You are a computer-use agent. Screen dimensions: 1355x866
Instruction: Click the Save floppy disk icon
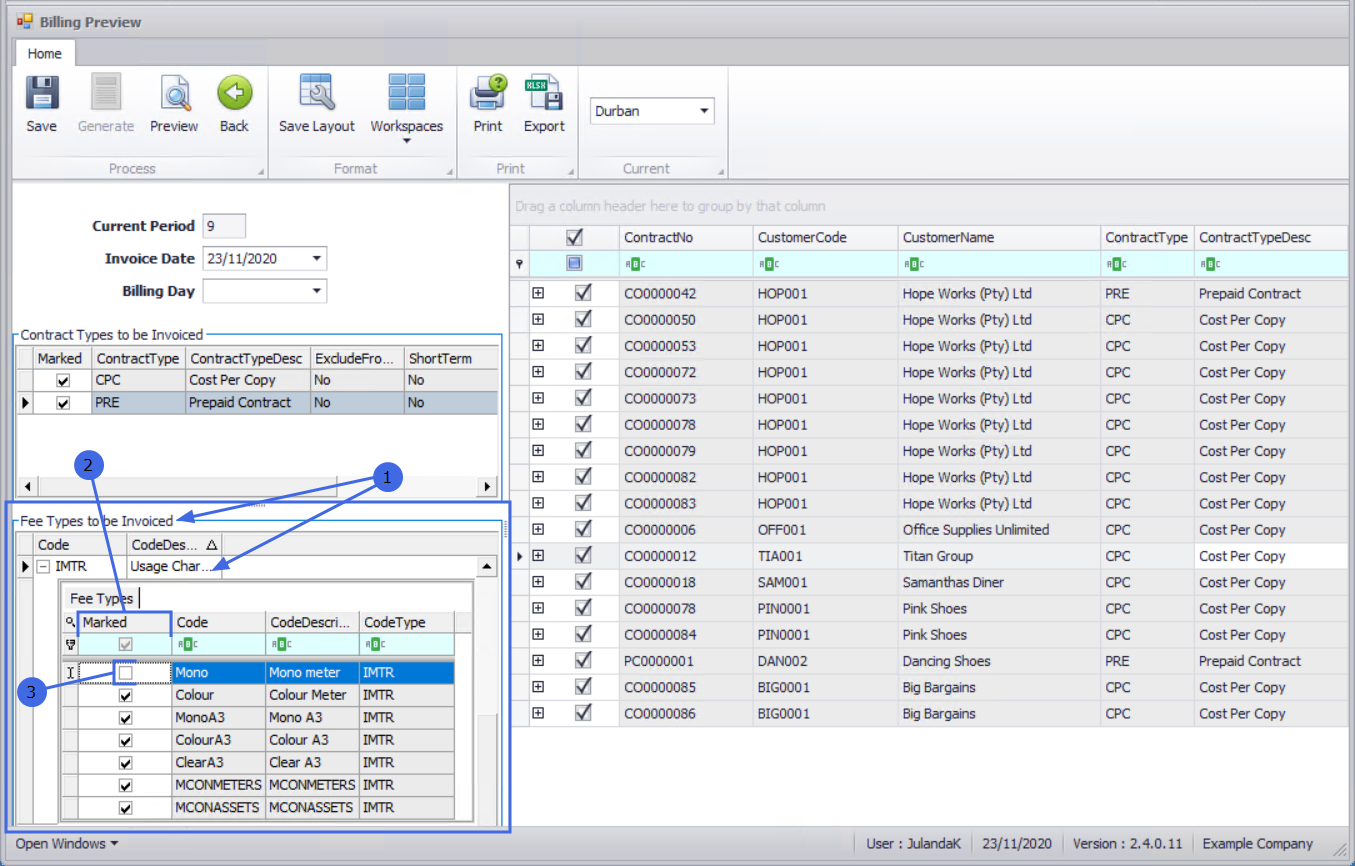(x=41, y=95)
